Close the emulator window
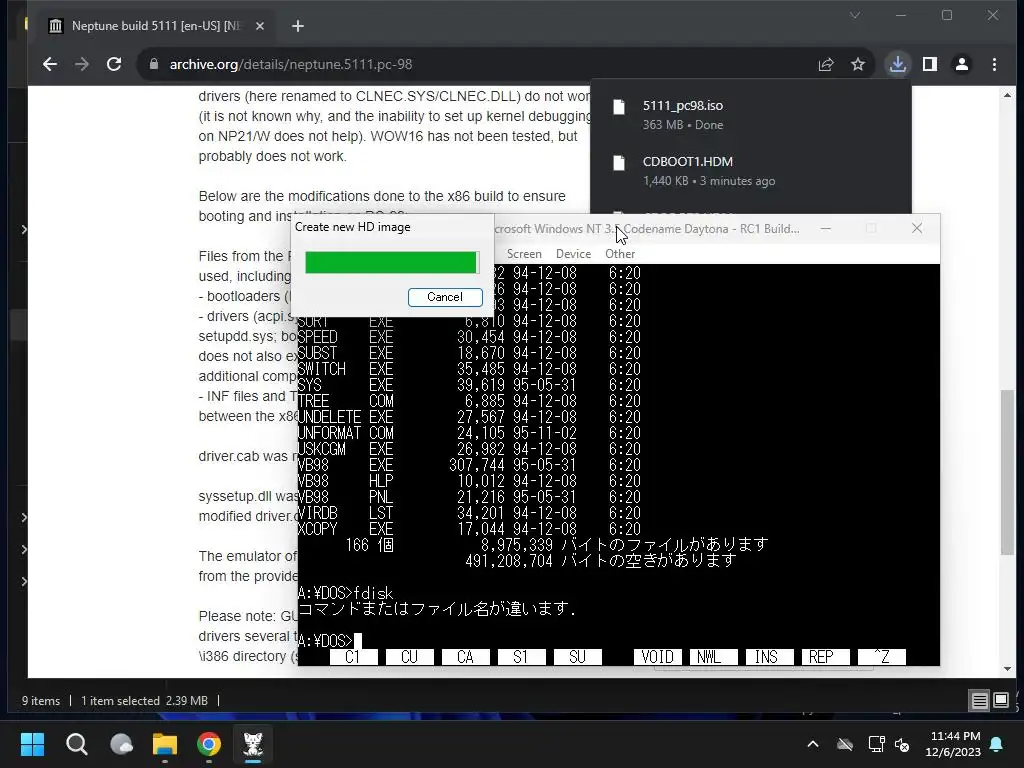1024x768 pixels. click(x=917, y=229)
